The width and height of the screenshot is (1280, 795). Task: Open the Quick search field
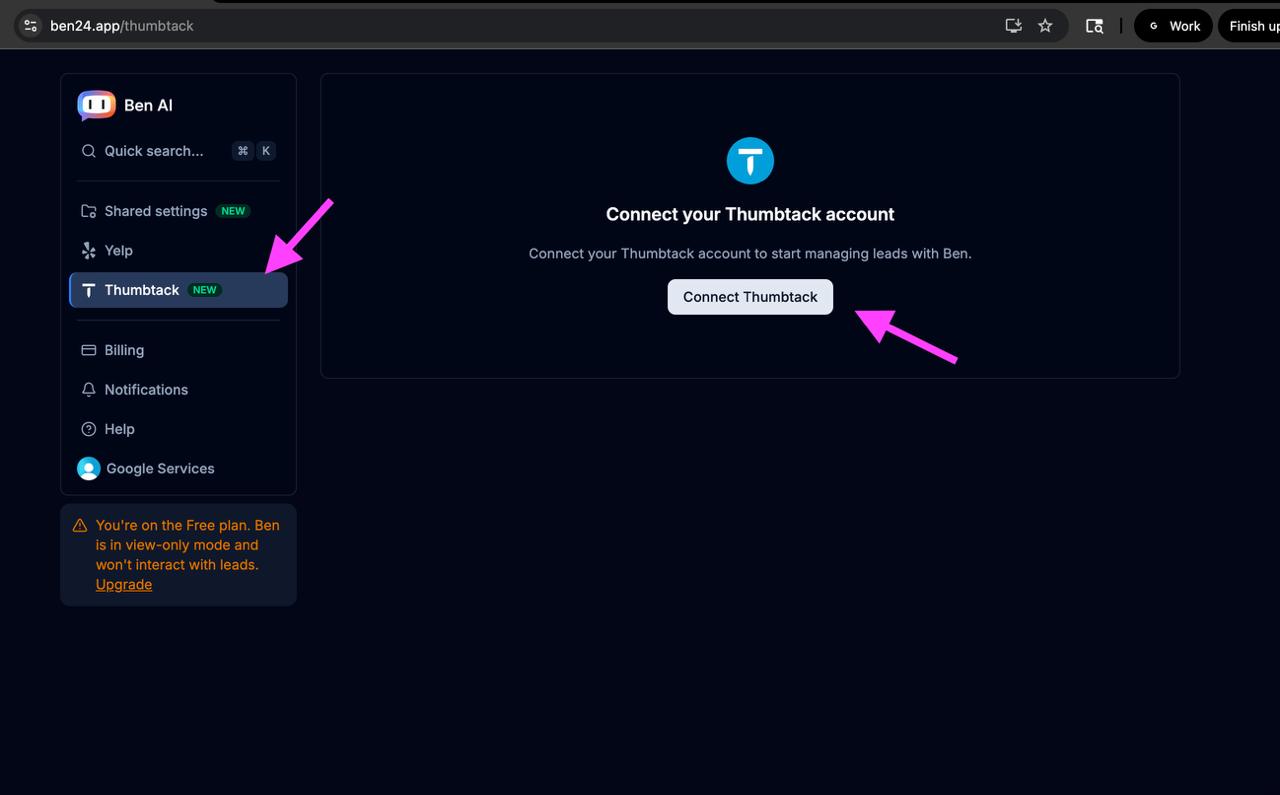178,151
